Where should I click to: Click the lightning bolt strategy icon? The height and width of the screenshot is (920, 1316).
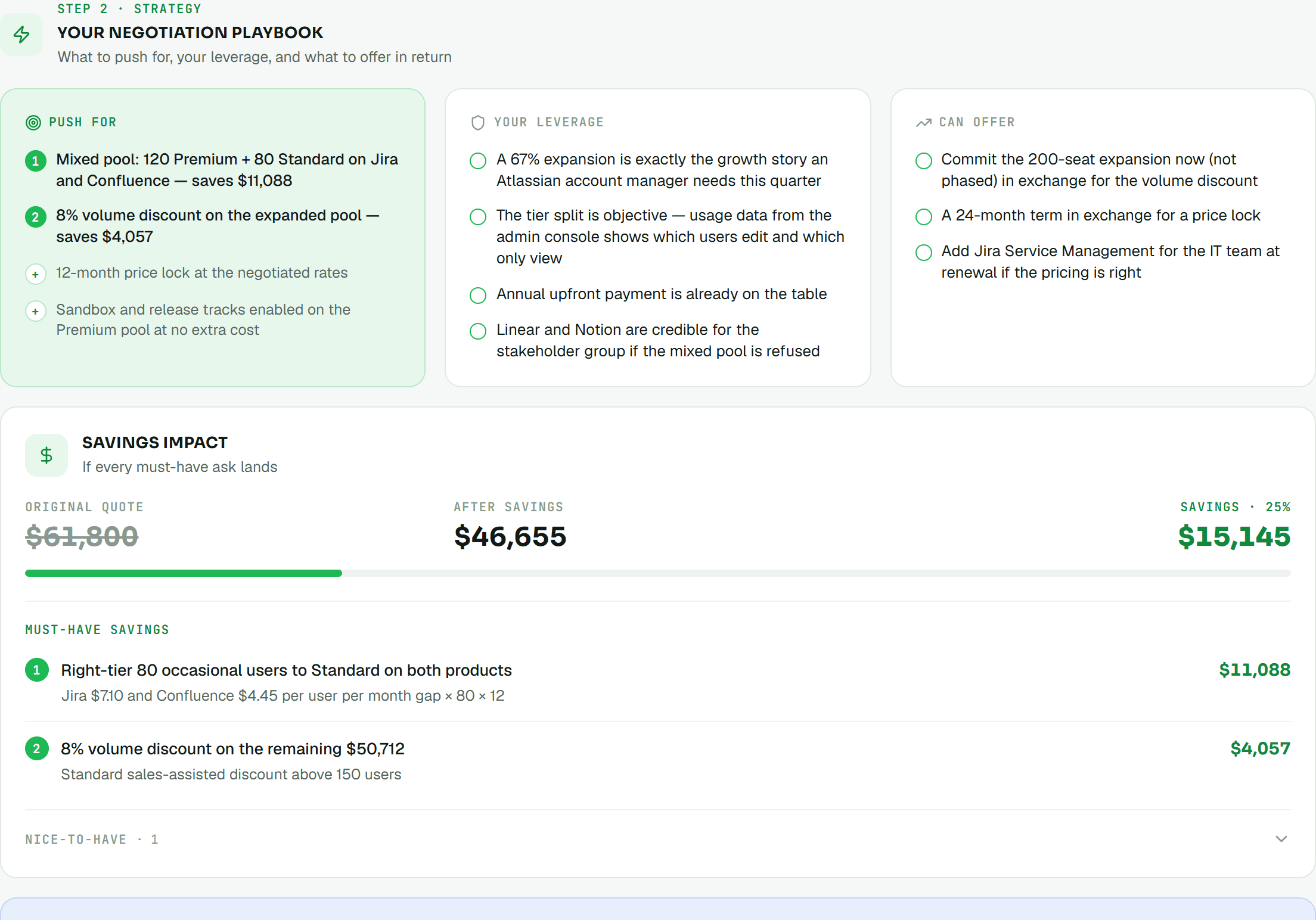click(21, 35)
